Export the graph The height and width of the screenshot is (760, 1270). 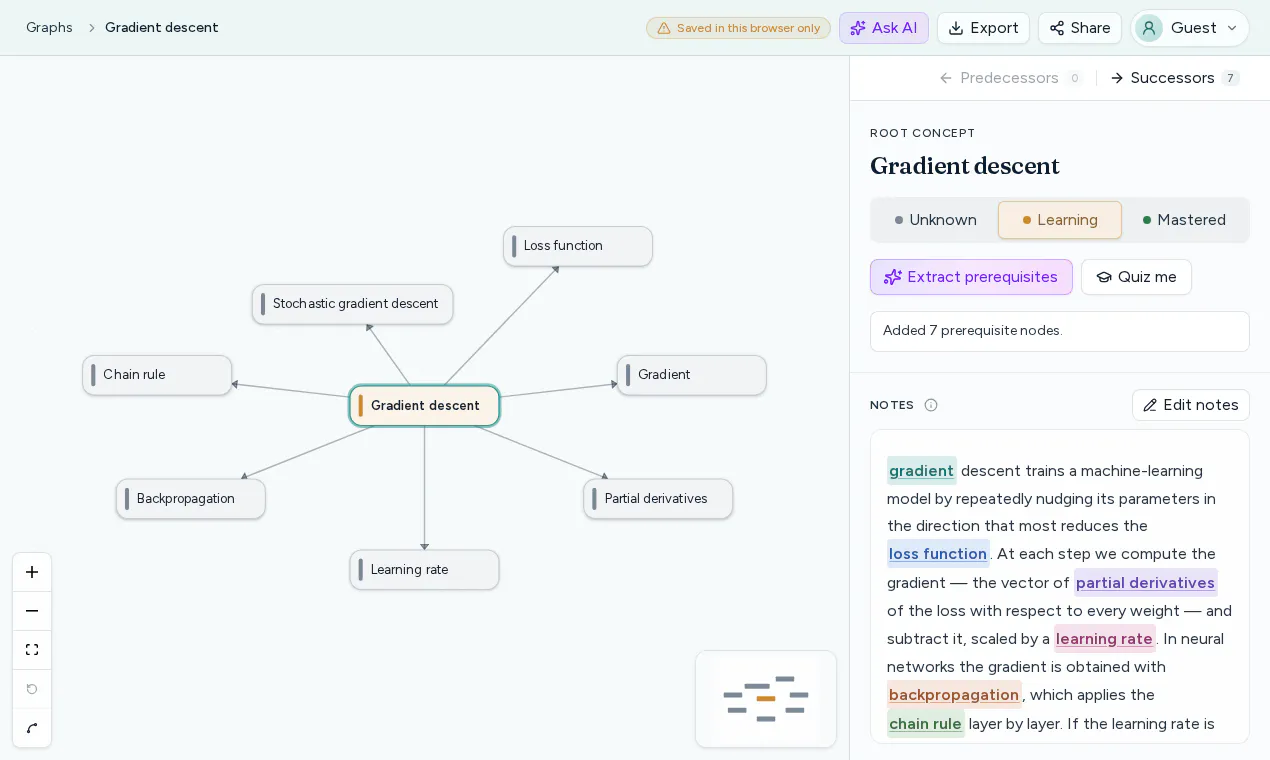[983, 28]
